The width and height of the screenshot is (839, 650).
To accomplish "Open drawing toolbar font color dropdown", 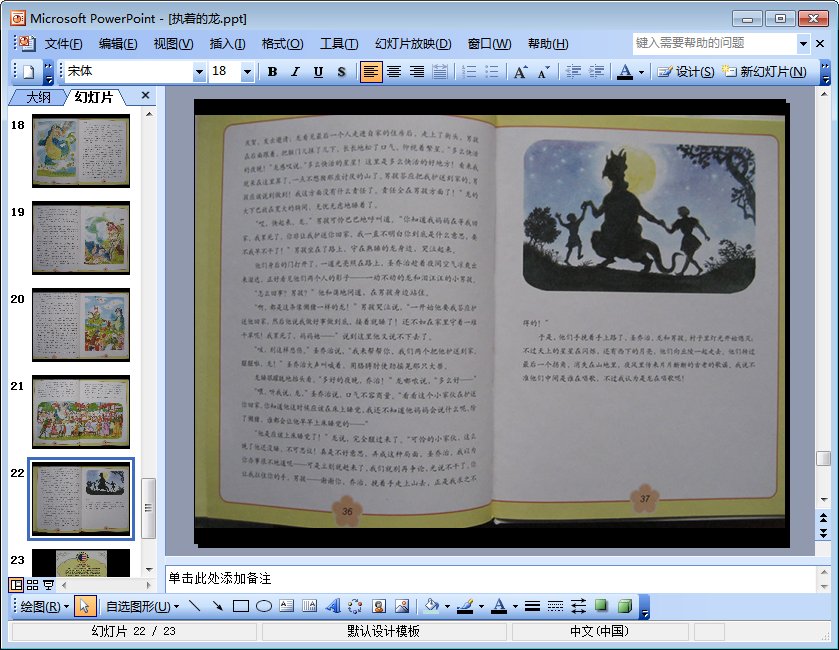I will [515, 606].
